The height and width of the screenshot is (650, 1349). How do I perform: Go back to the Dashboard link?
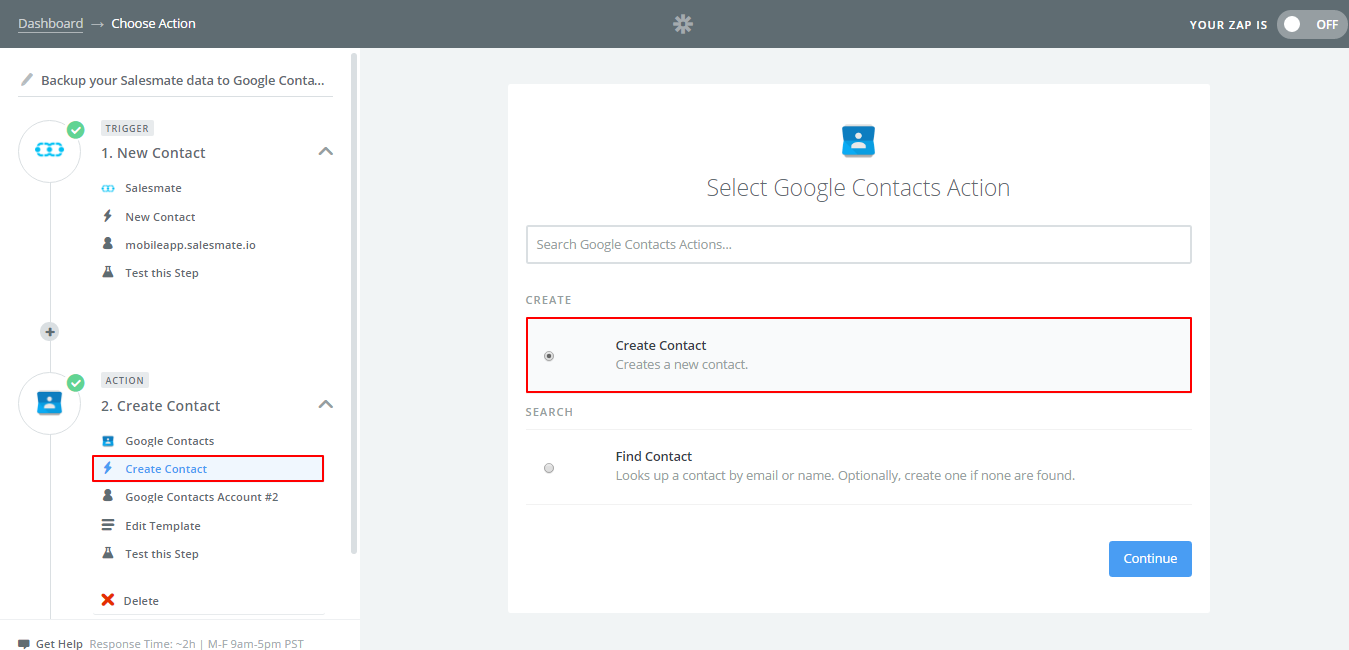[51, 23]
